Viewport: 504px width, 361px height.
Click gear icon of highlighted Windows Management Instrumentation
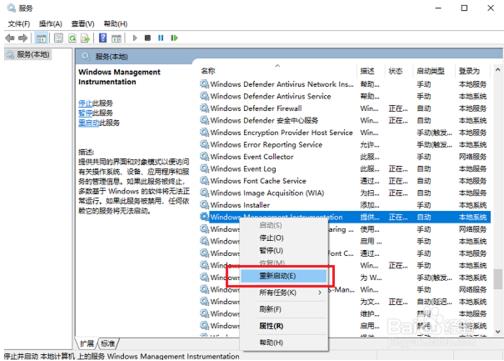204,217
